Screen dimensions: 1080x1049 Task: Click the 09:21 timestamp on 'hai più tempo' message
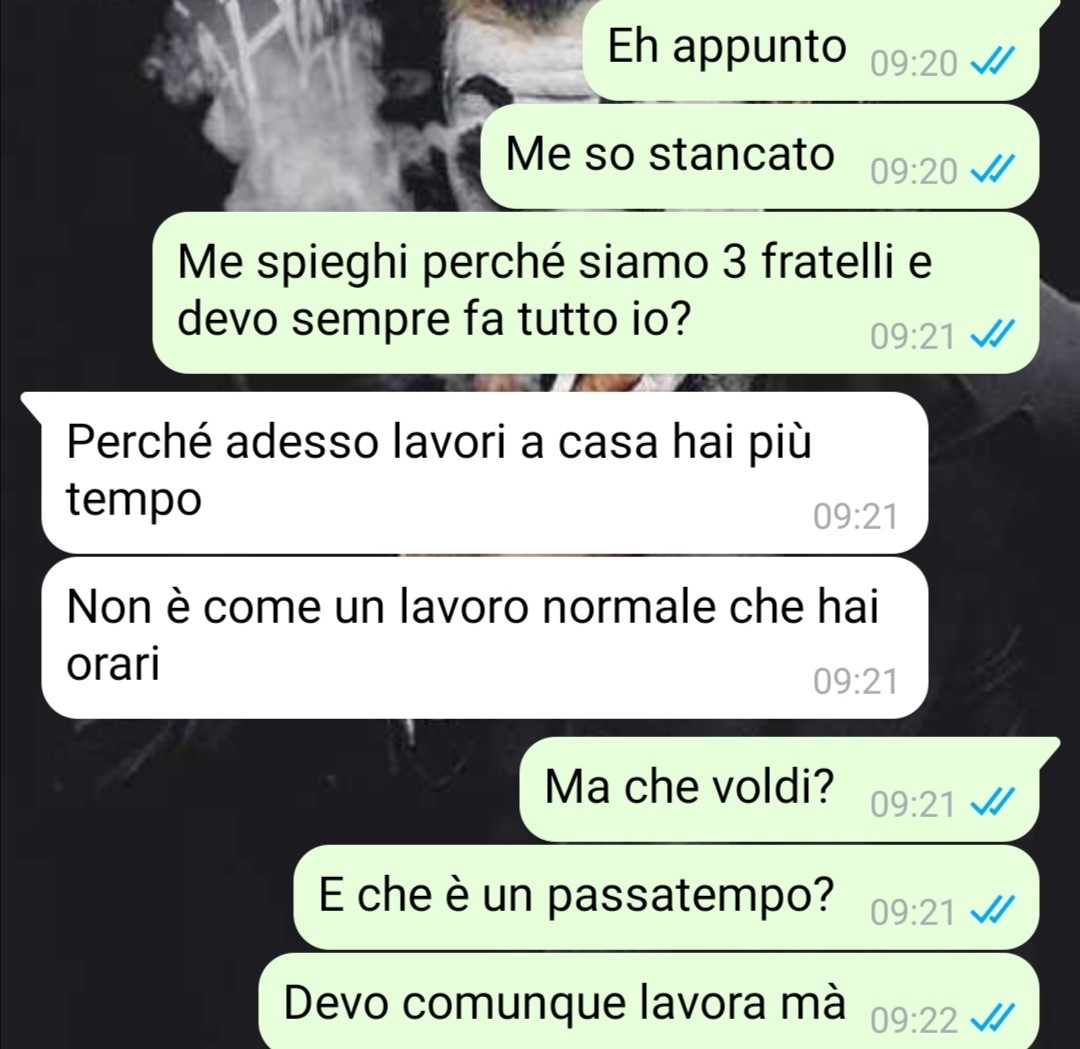coord(855,516)
